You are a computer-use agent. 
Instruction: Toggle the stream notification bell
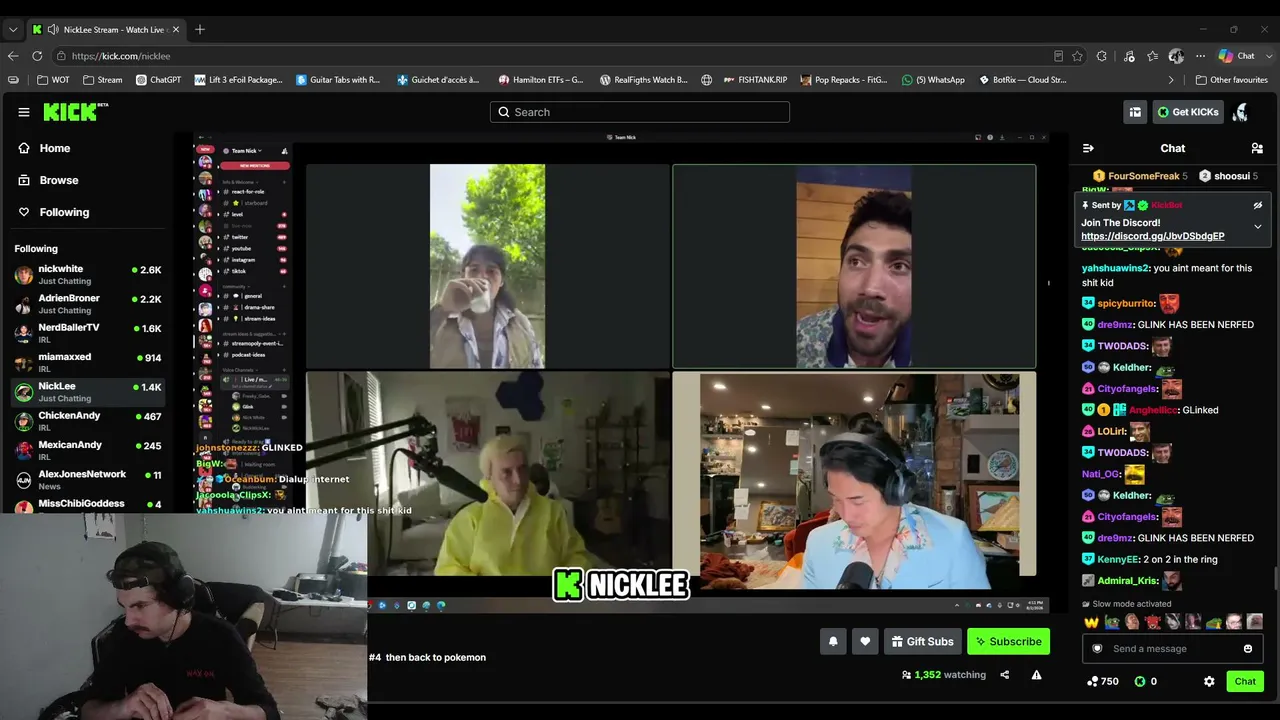pos(833,642)
